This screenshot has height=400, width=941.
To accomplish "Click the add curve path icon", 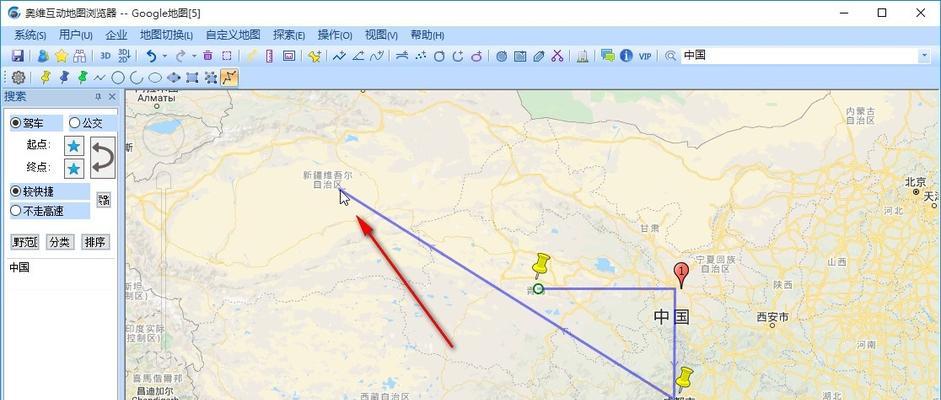I will click(377, 56).
